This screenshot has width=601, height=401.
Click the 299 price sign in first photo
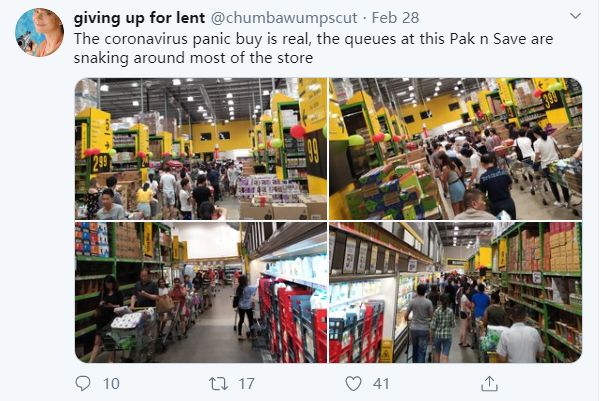100,163
